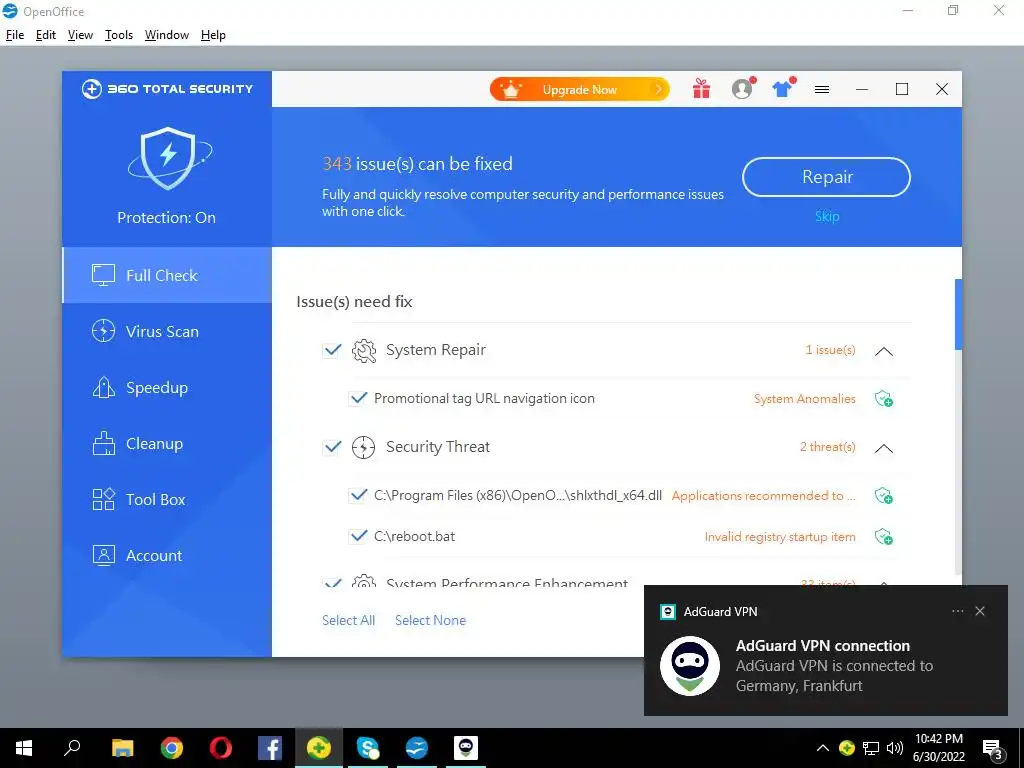The image size is (1024, 768).
Task: Collapse the Security Threat section
Action: pyautogui.click(x=884, y=448)
